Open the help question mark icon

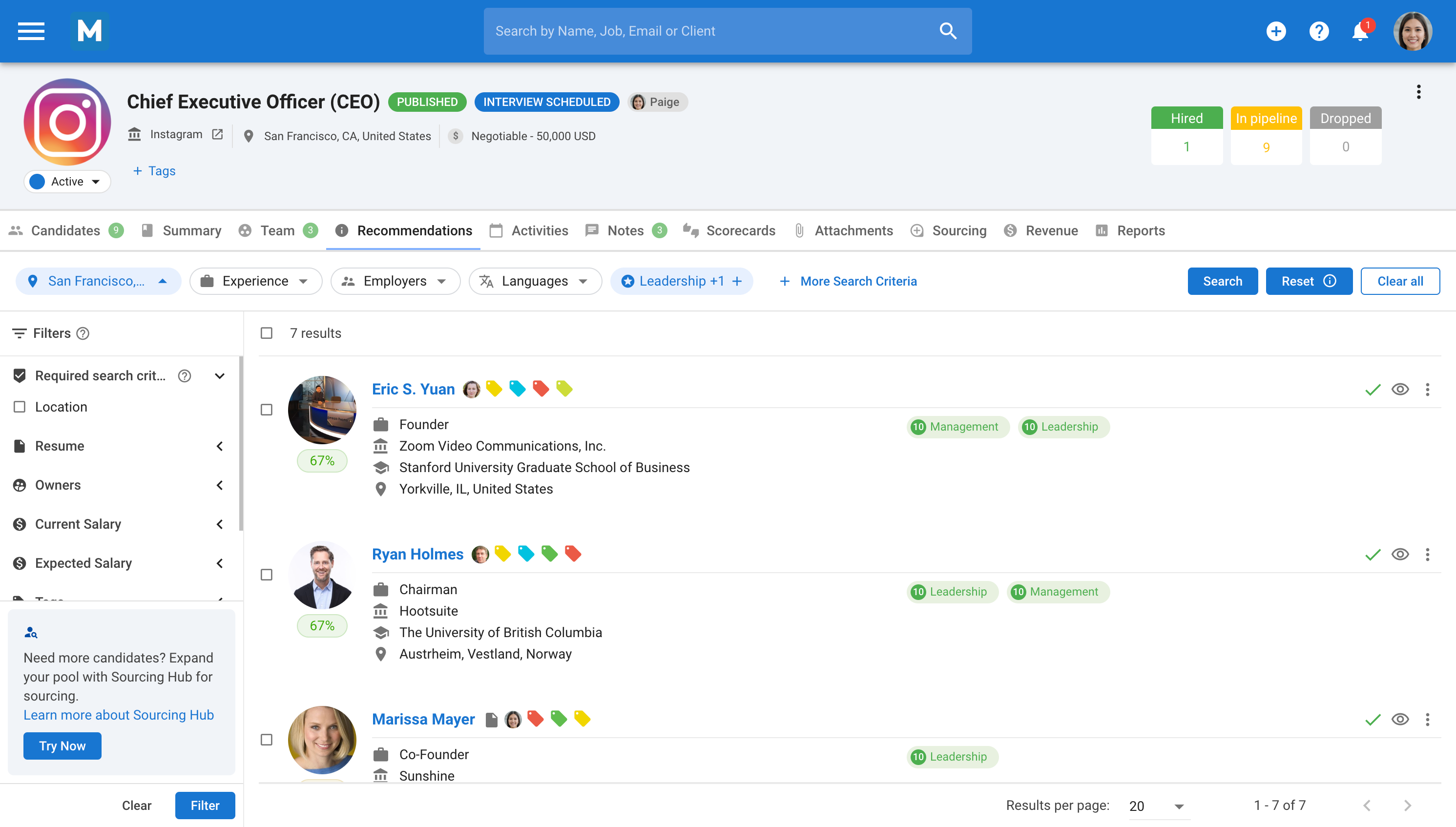click(x=1318, y=31)
